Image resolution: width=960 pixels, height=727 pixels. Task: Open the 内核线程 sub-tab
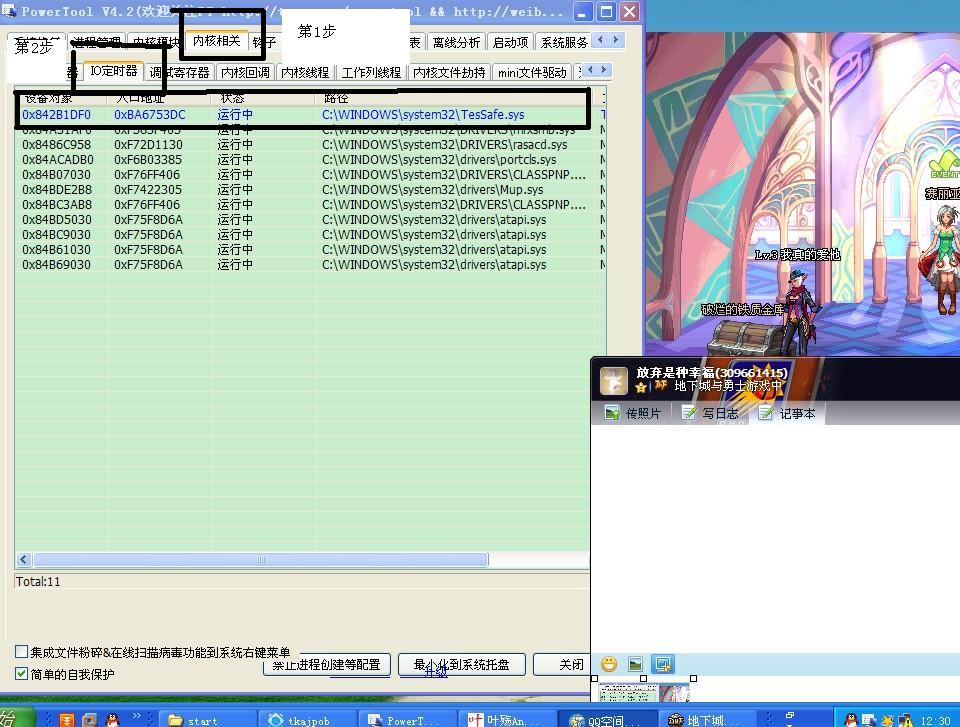point(305,72)
